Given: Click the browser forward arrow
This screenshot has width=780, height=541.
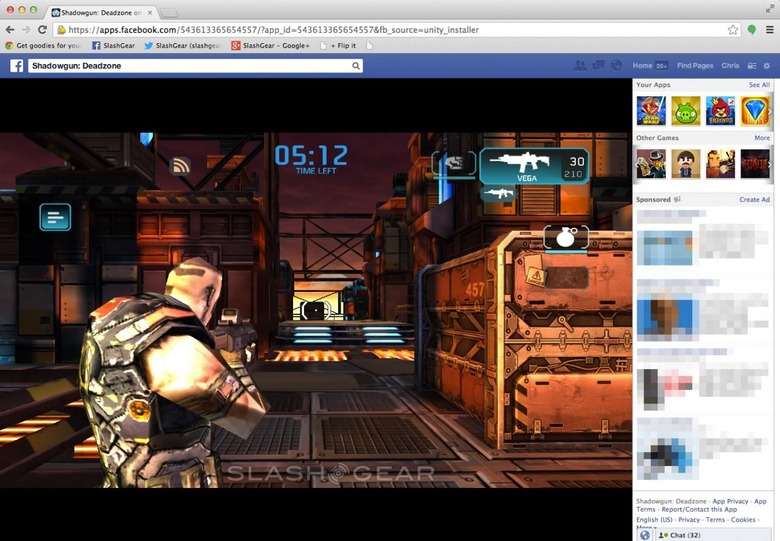Looking at the screenshot, I should pyautogui.click(x=26, y=30).
